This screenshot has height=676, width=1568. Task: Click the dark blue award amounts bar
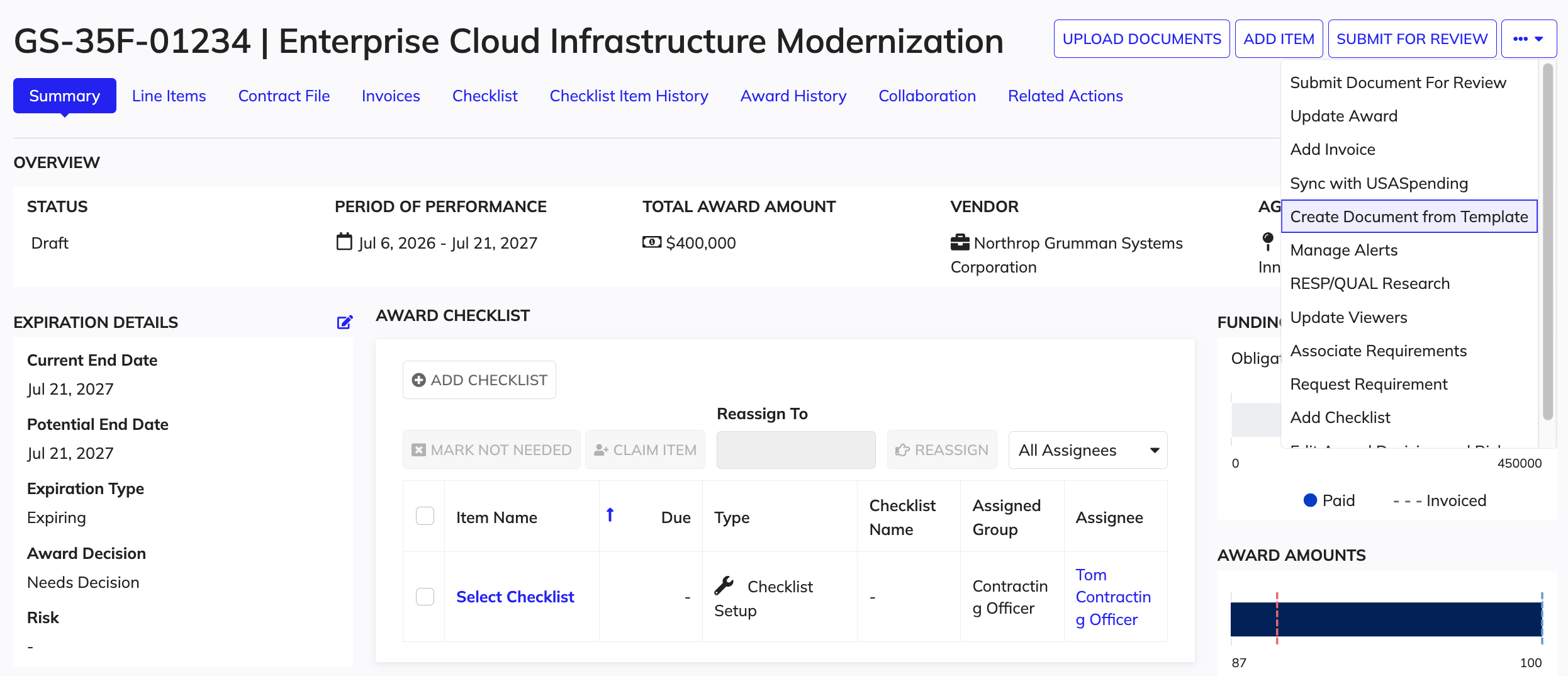[x=1386, y=619]
